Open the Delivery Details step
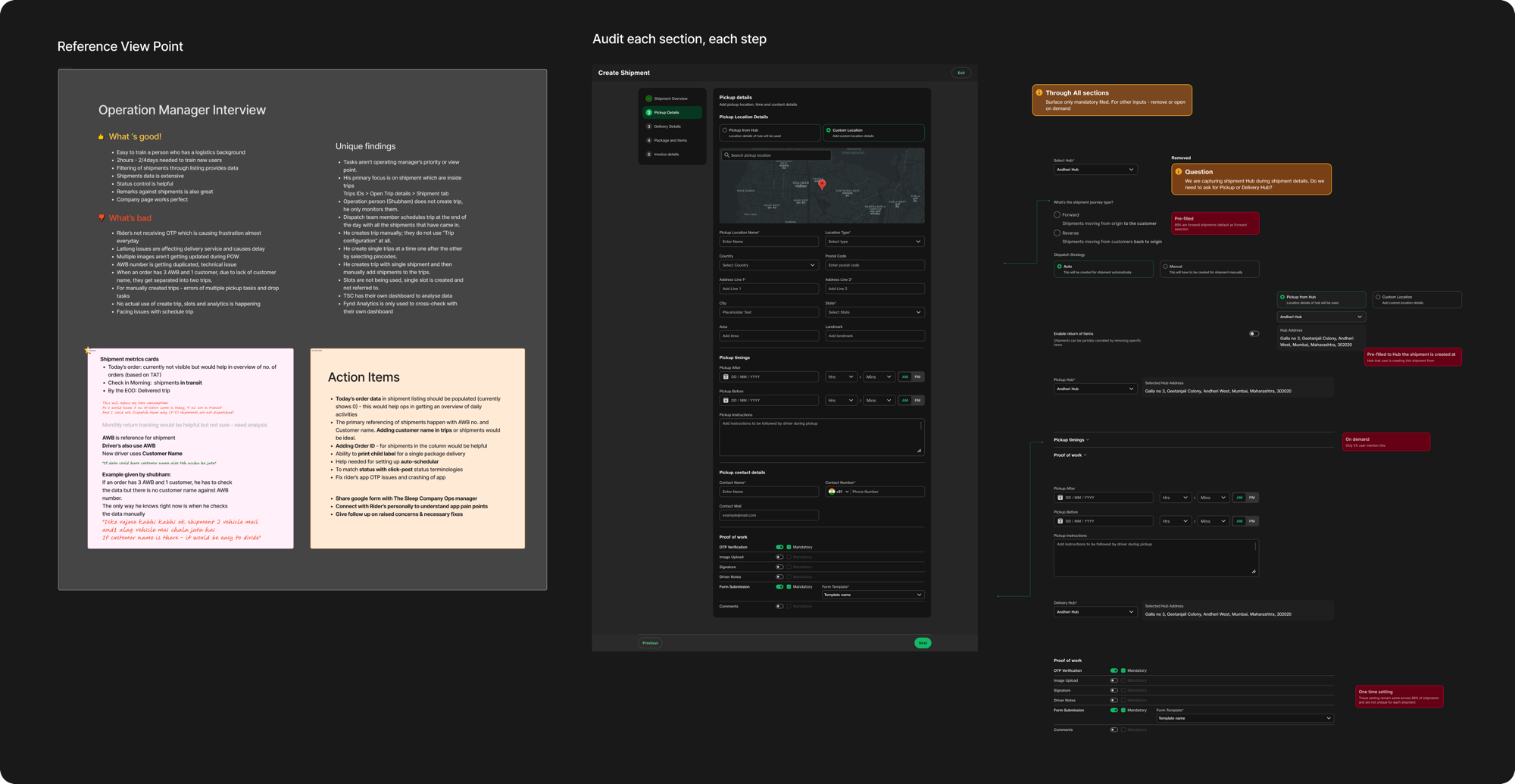Screen dimensions: 1515x784 click(x=672, y=127)
